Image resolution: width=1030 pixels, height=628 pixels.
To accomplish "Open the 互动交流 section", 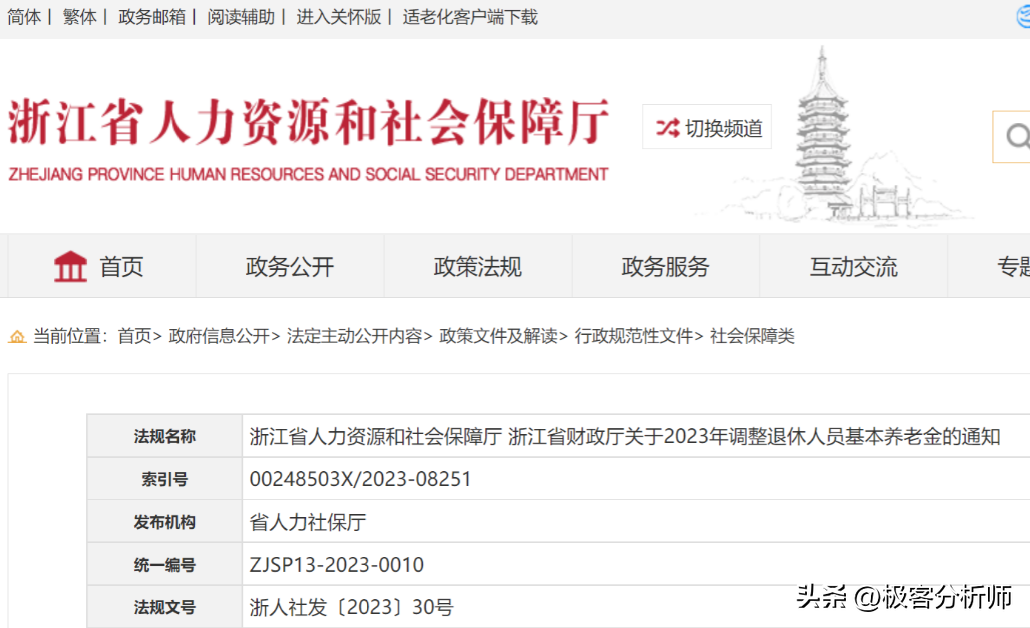I will tap(854, 265).
